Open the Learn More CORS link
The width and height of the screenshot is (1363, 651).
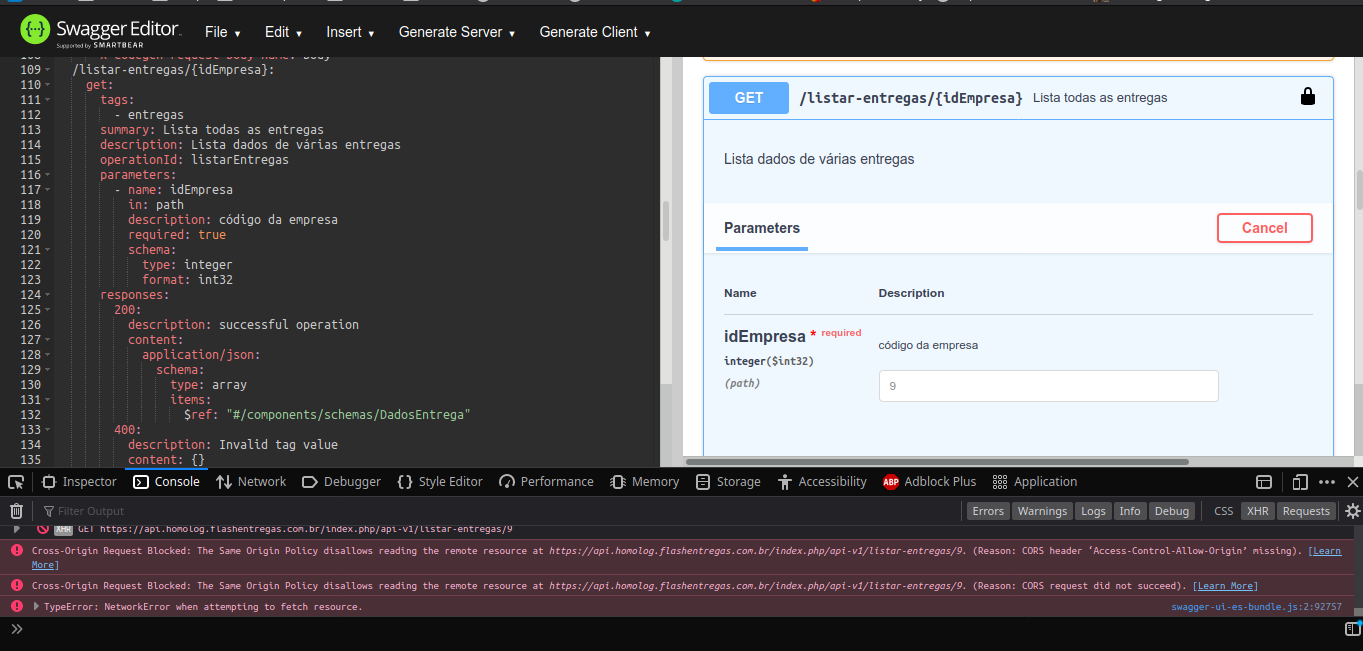pos(1224,585)
